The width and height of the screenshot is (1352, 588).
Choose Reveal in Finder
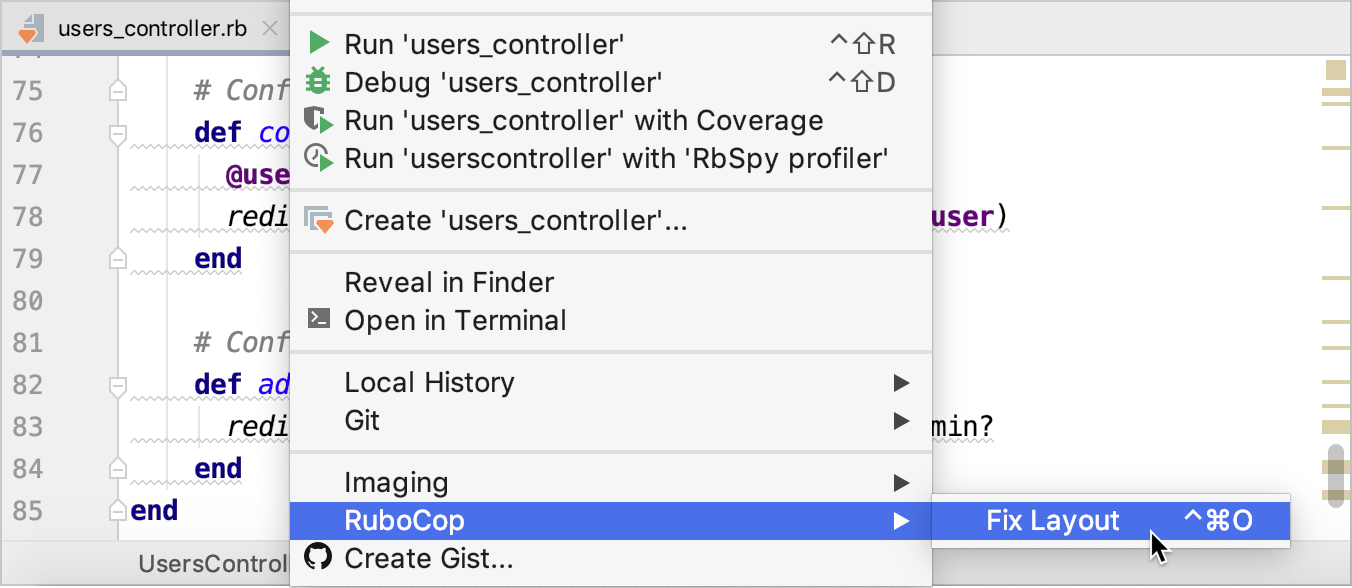[449, 282]
